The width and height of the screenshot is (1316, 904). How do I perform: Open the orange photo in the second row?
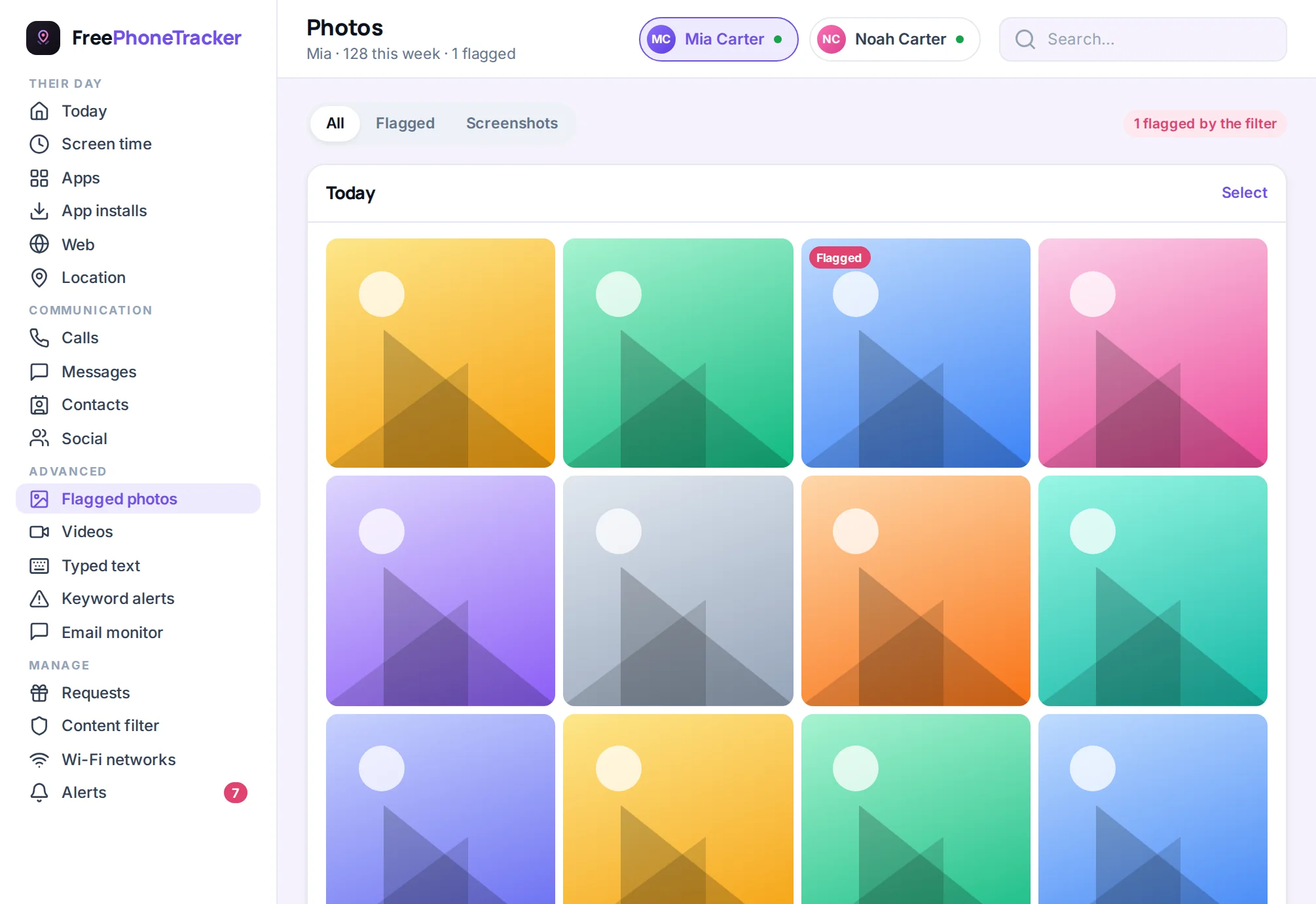tap(915, 591)
